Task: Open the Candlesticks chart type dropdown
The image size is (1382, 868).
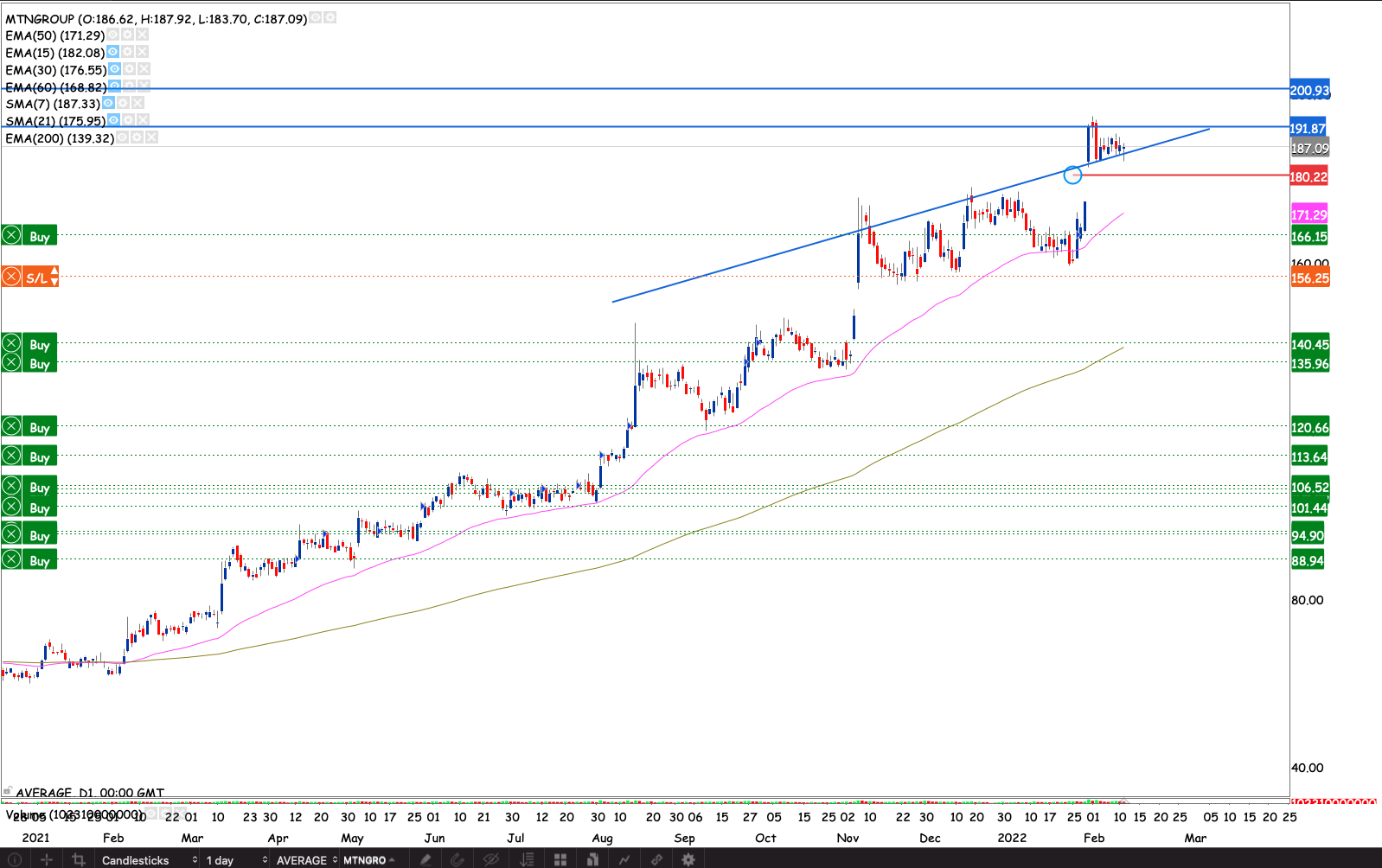Action: 147,859
